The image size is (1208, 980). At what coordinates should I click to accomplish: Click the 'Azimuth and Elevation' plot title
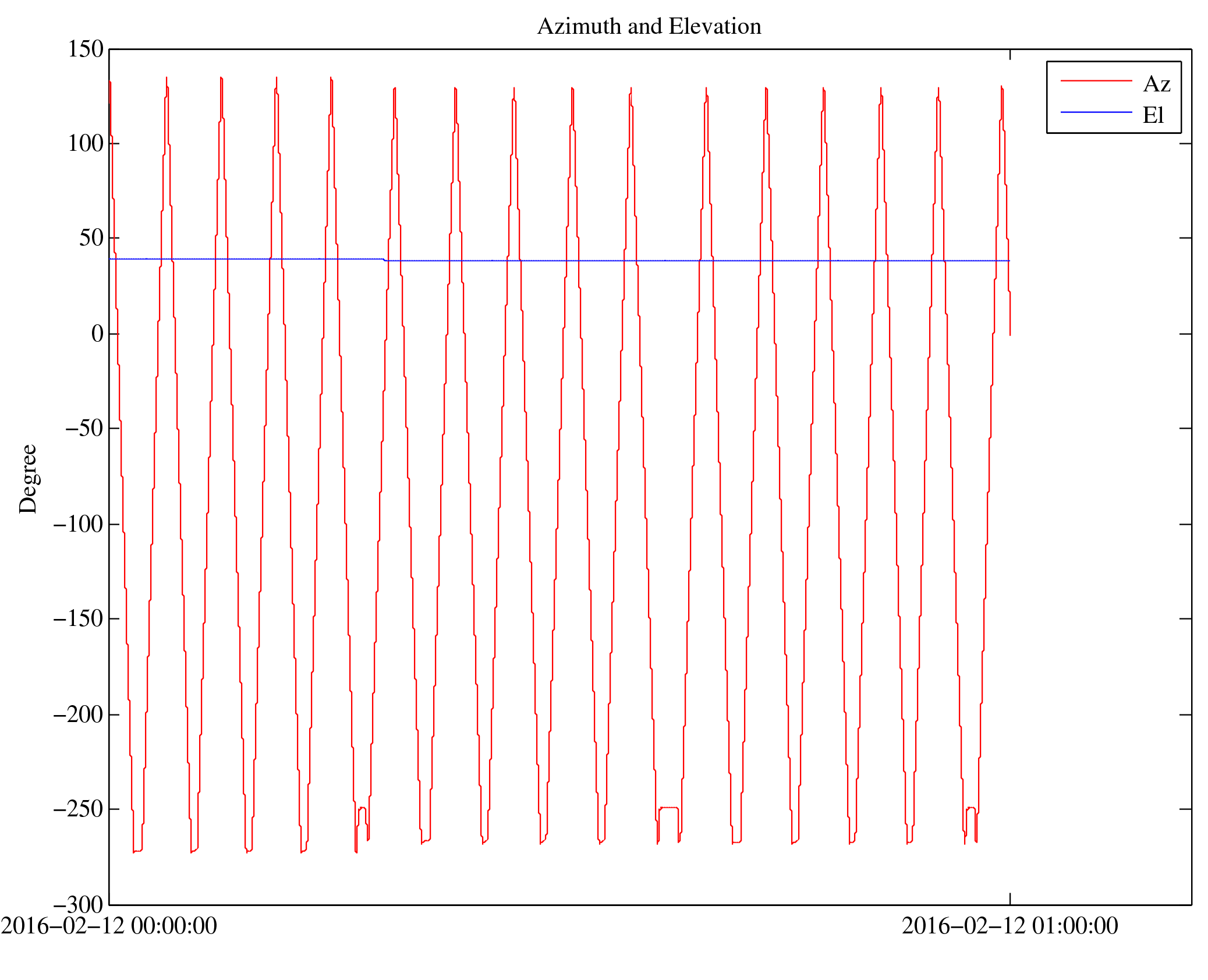pos(649,27)
